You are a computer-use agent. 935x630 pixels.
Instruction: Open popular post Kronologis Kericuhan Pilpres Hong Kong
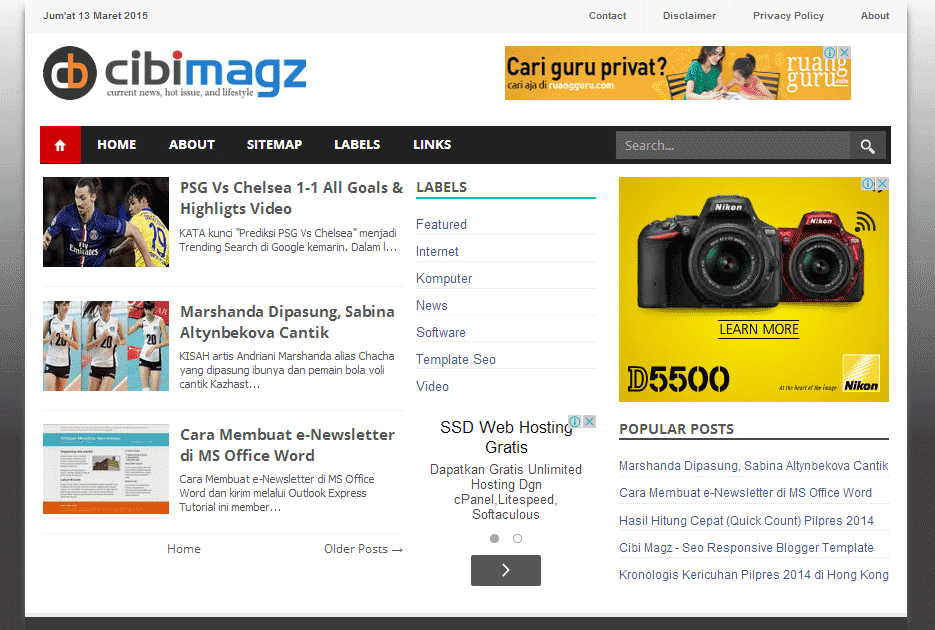point(754,575)
